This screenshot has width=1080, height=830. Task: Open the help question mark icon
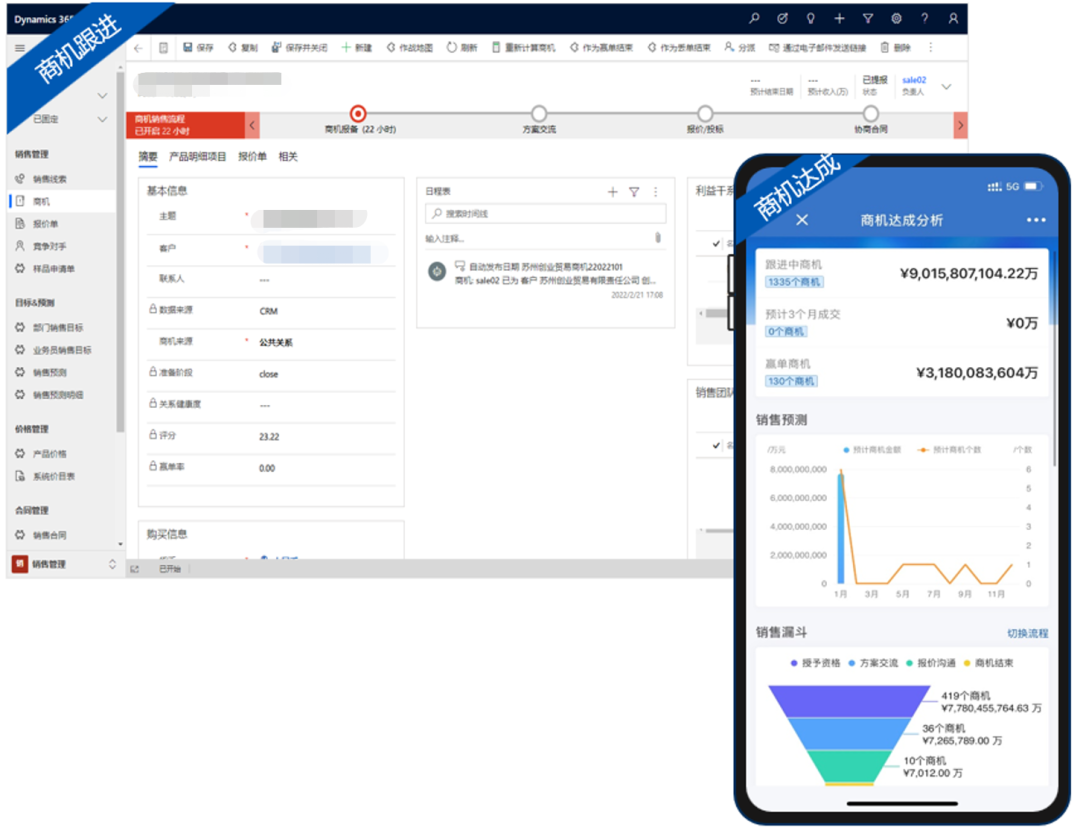pyautogui.click(x=924, y=19)
